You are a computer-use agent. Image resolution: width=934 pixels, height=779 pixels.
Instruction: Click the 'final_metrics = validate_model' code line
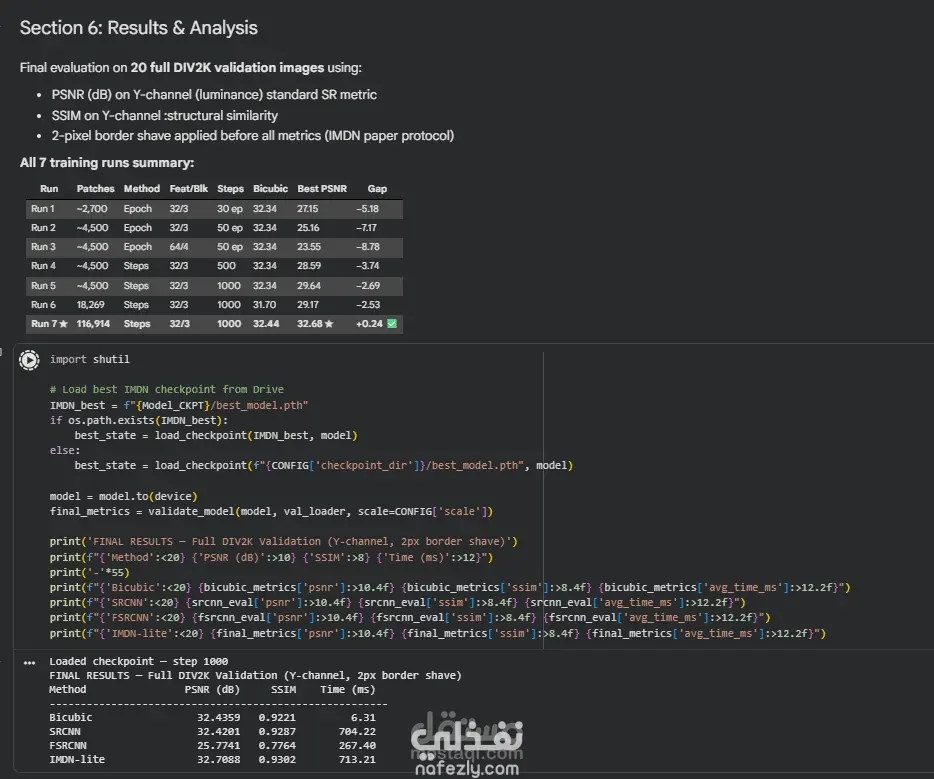coord(271,511)
